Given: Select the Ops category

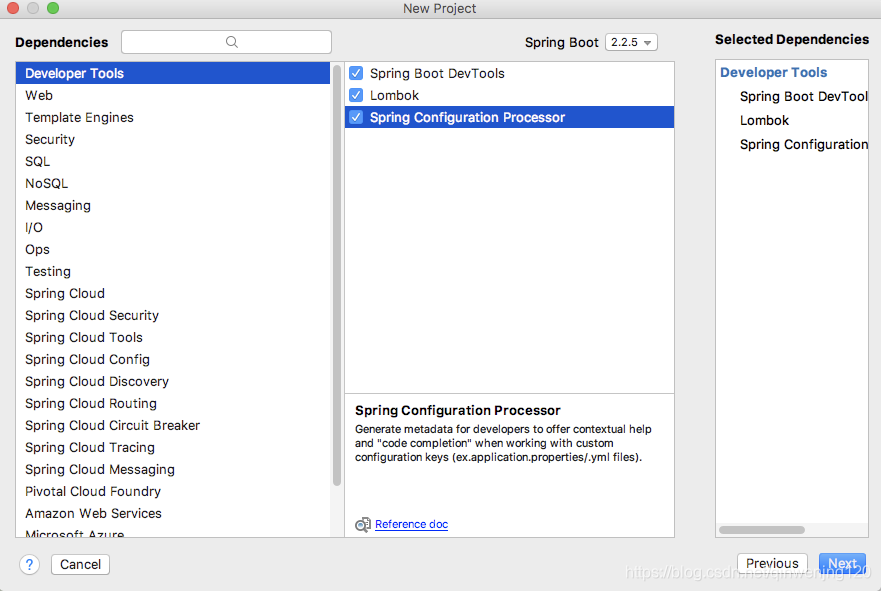Looking at the screenshot, I should pyautogui.click(x=173, y=249).
